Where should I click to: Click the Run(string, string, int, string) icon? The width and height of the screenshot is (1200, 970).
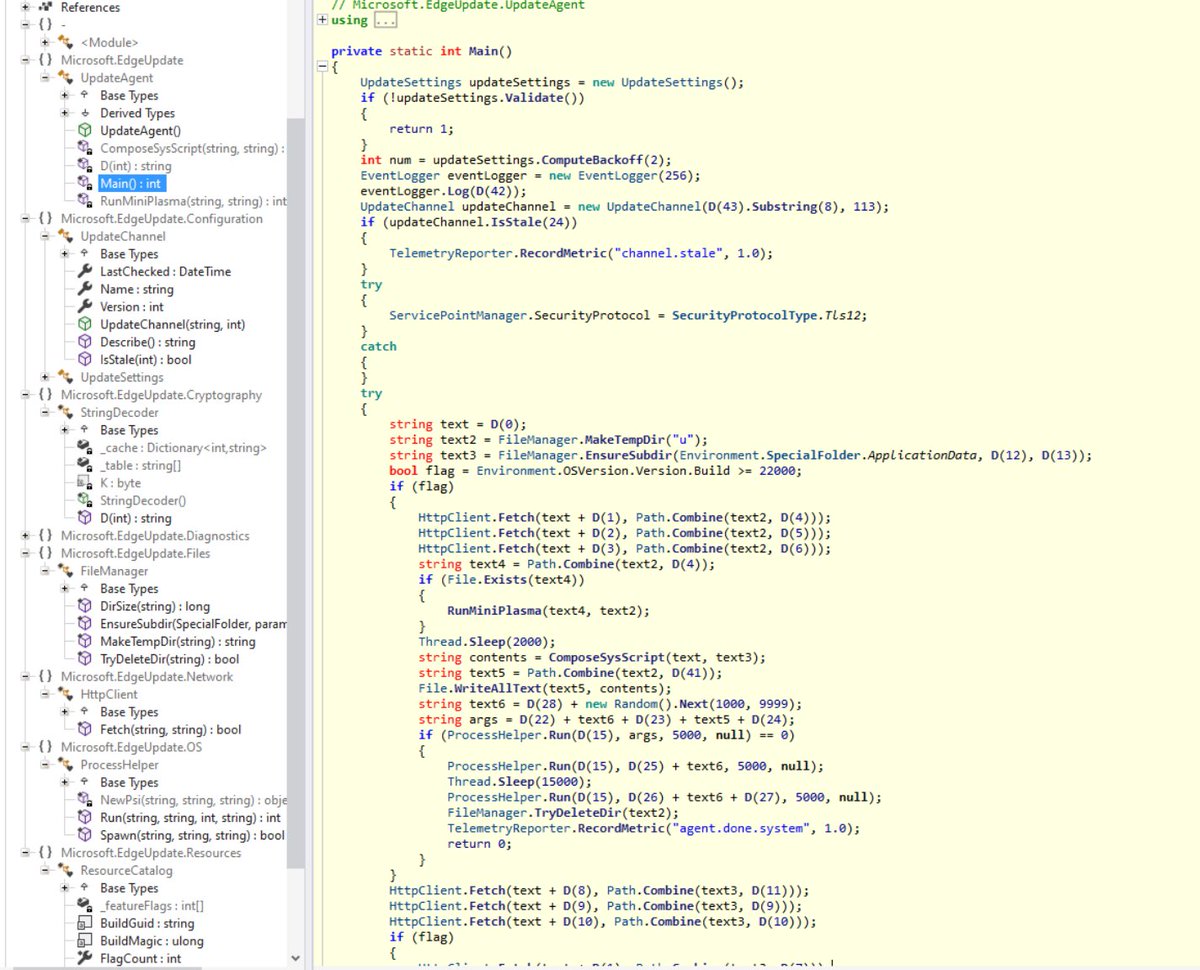(86, 817)
